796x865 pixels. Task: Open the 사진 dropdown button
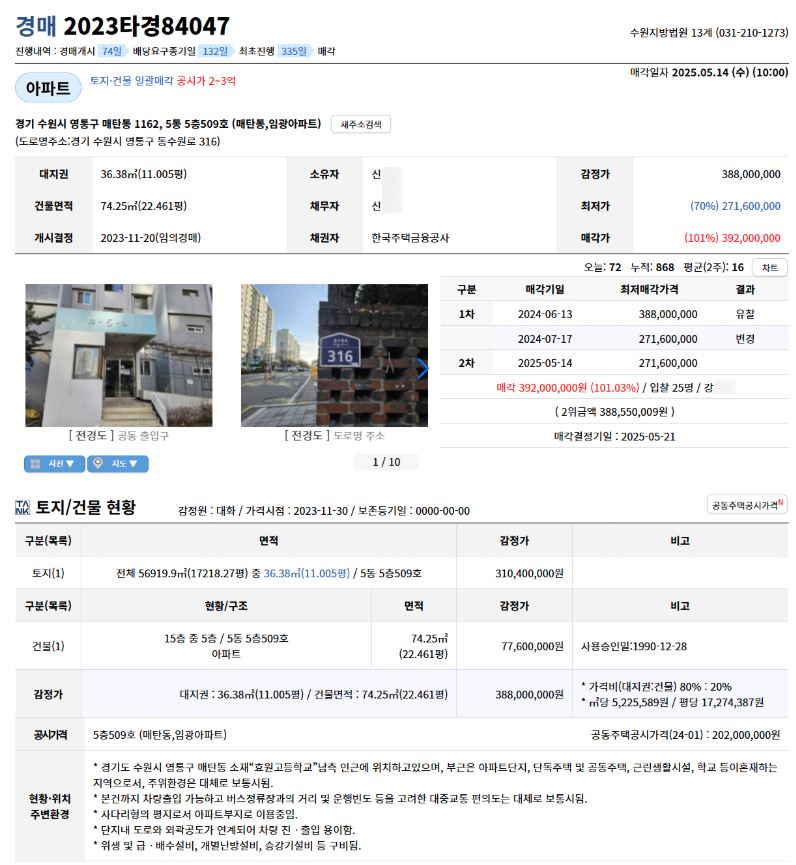[54, 463]
